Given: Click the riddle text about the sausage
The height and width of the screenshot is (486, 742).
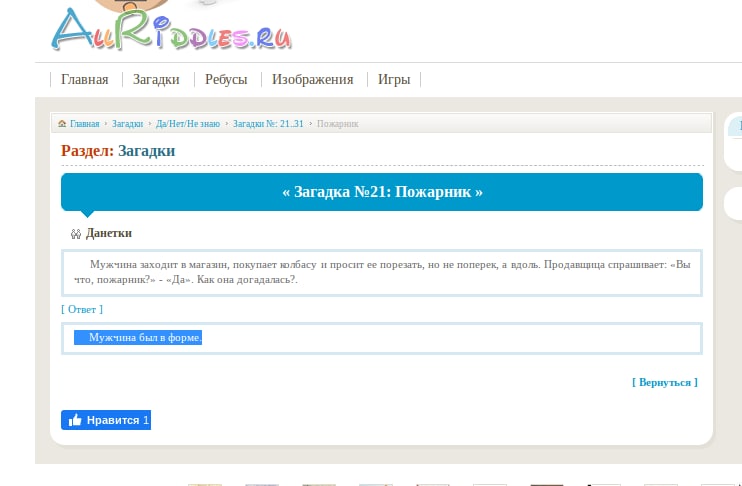Looking at the screenshot, I should 382,272.
